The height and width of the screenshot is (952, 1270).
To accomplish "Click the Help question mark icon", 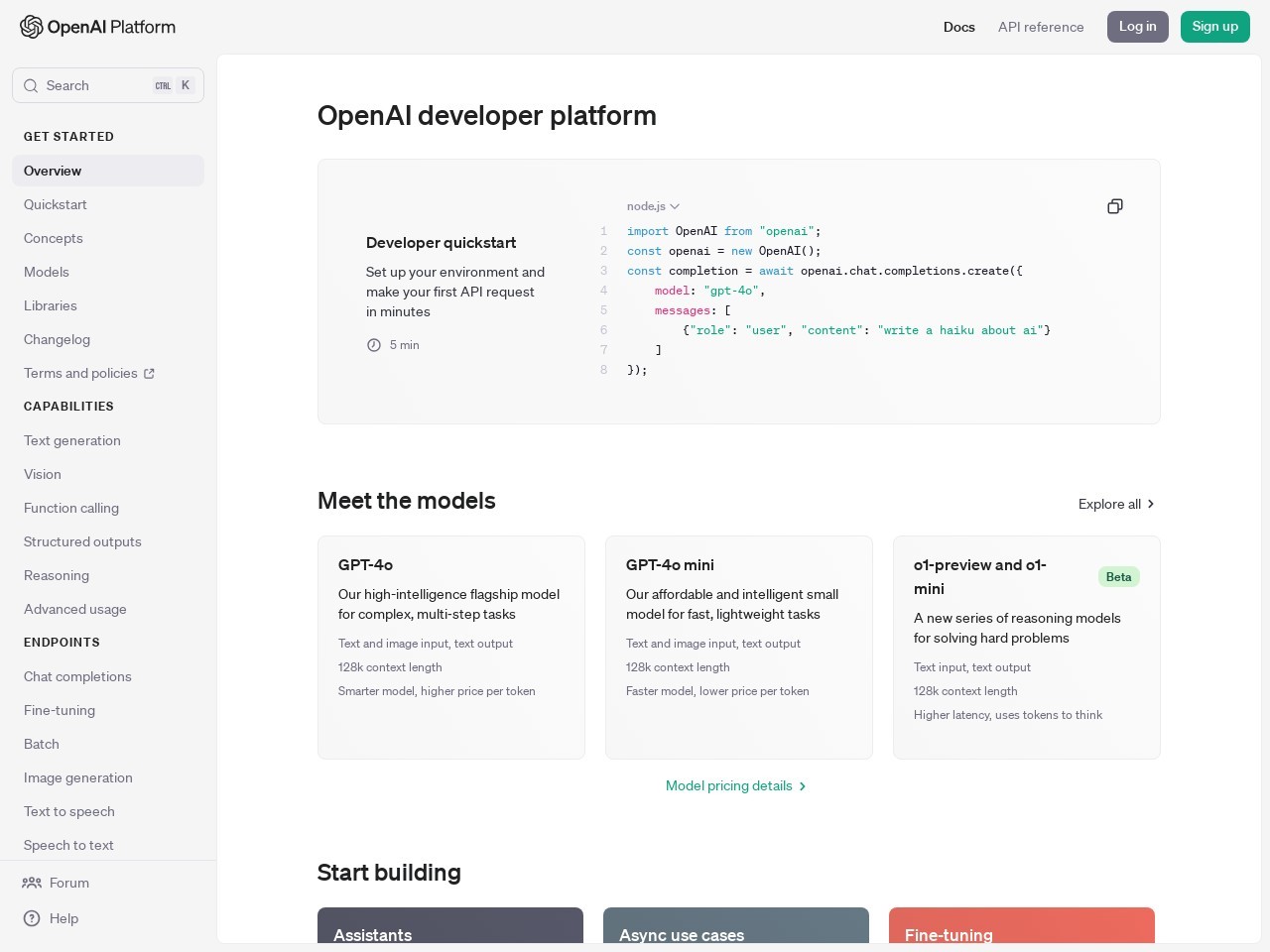I will (32, 918).
